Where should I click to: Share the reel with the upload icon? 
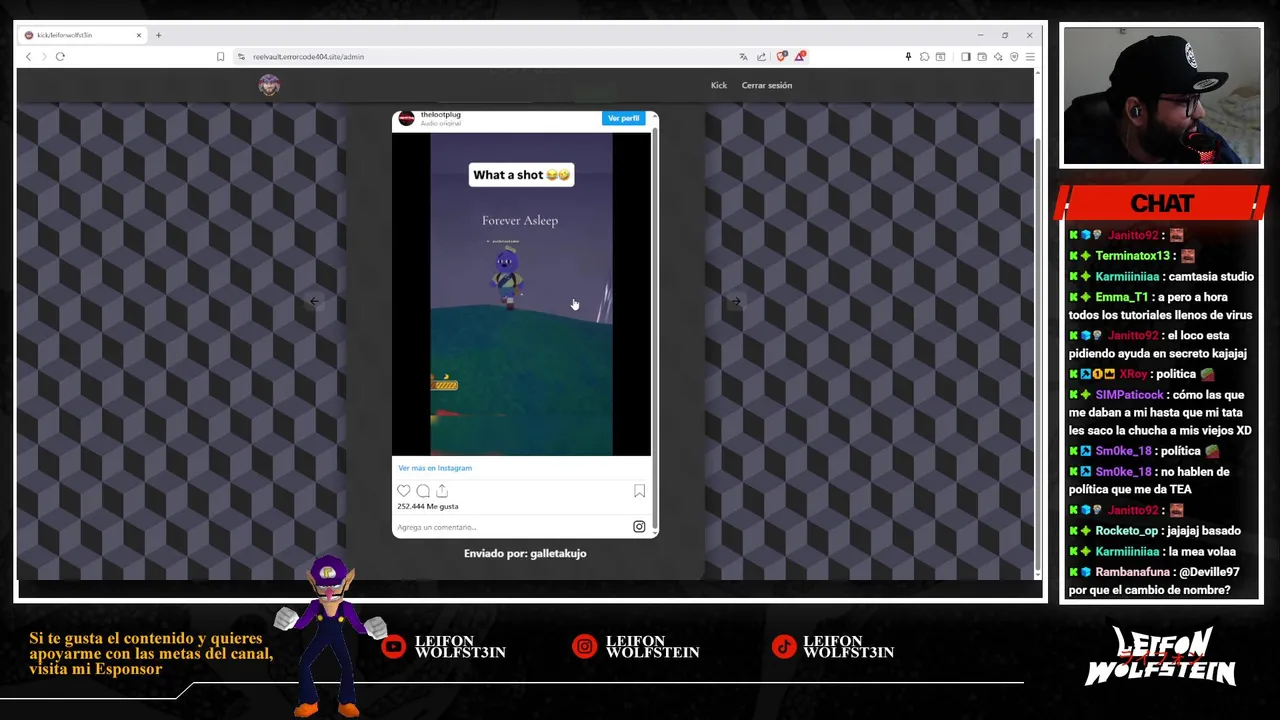(x=442, y=491)
